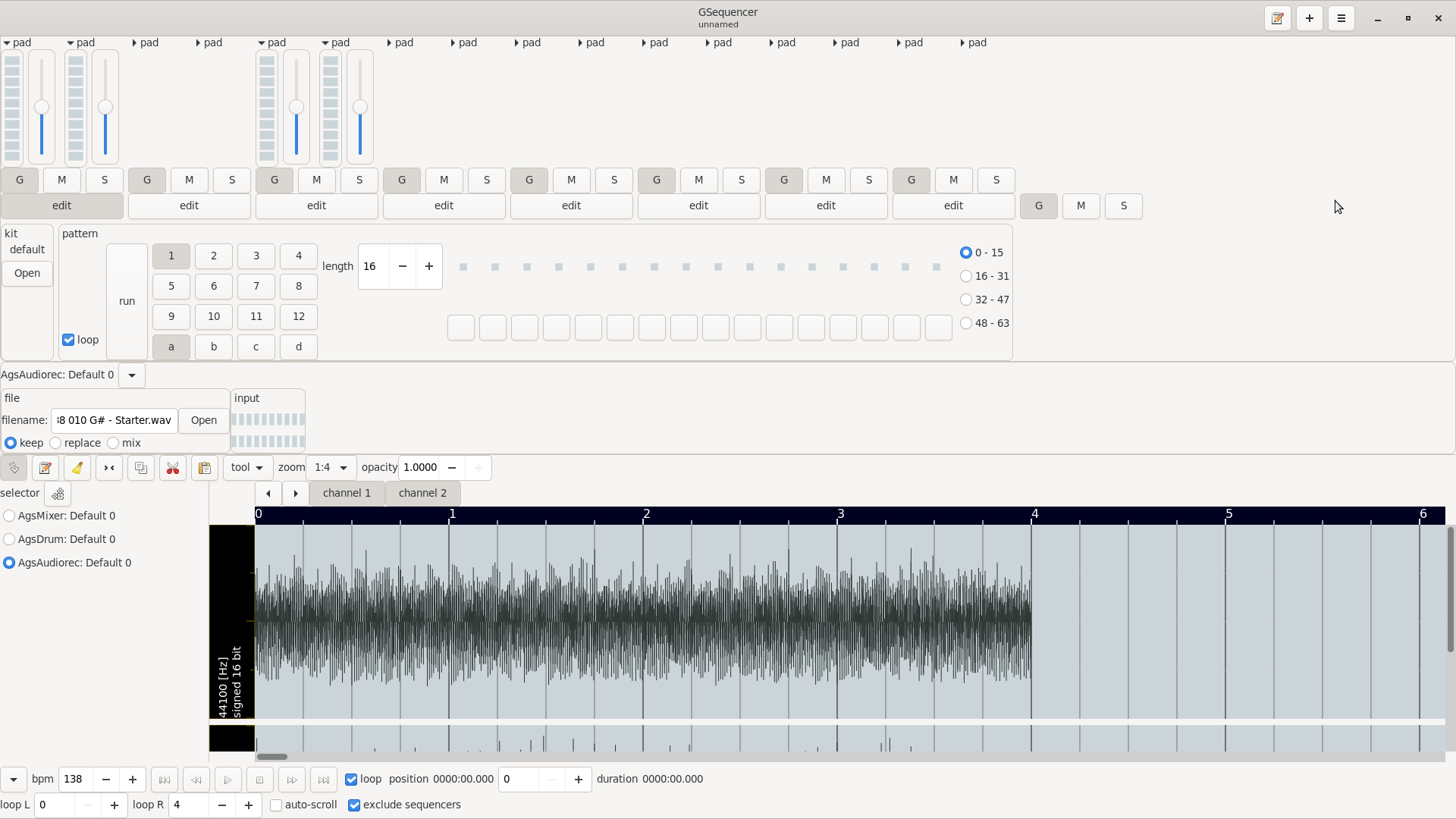Click the position cursor tool icon
Screen dimensions: 1456x819
tap(14, 468)
